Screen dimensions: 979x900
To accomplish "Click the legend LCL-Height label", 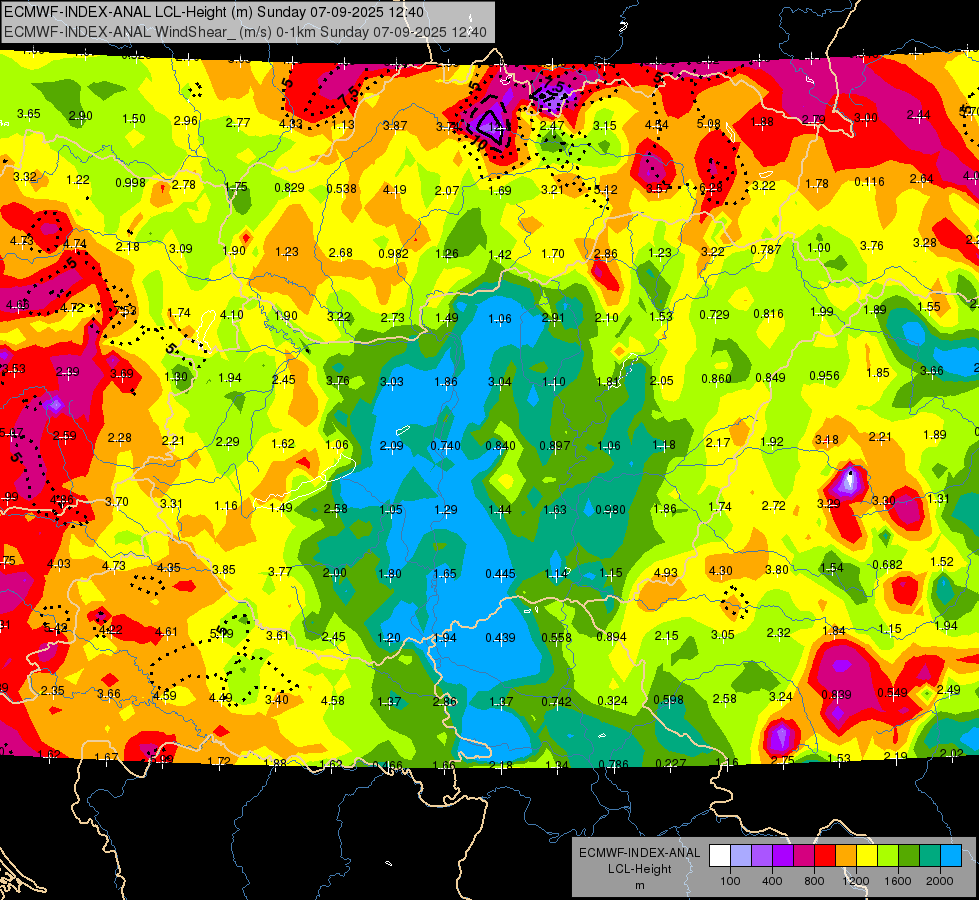I will (640, 869).
